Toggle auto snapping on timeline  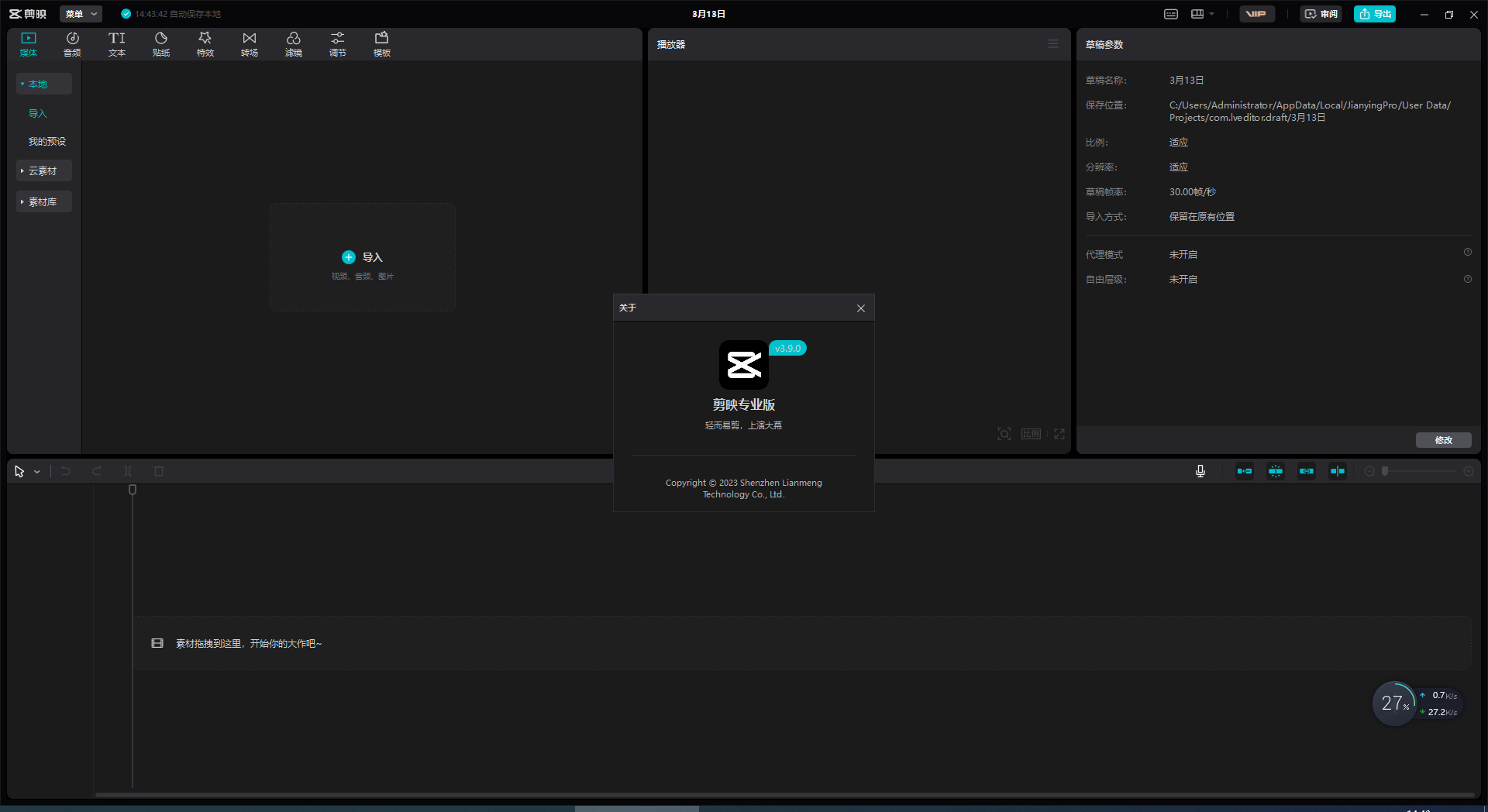click(x=1276, y=471)
